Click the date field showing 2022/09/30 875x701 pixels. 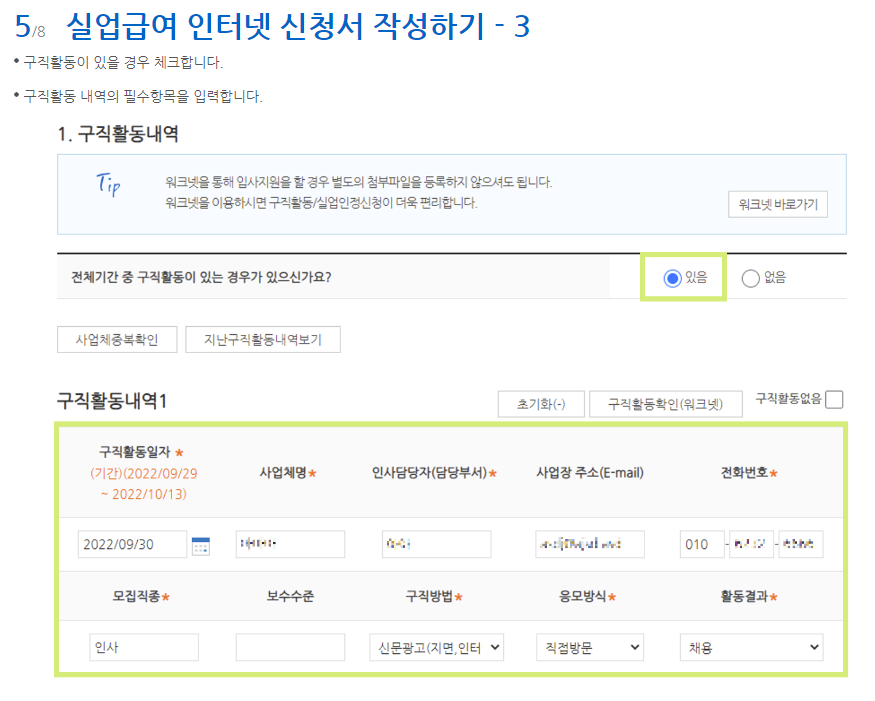click(x=132, y=544)
